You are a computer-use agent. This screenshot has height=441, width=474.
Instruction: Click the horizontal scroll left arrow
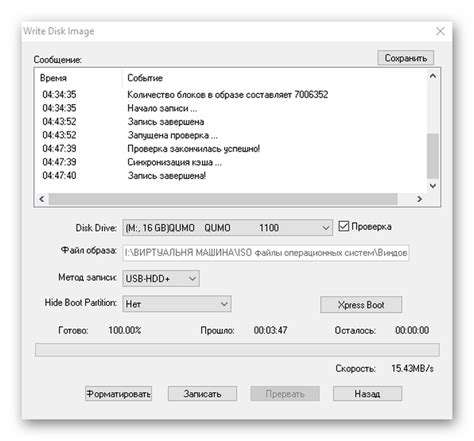42,199
